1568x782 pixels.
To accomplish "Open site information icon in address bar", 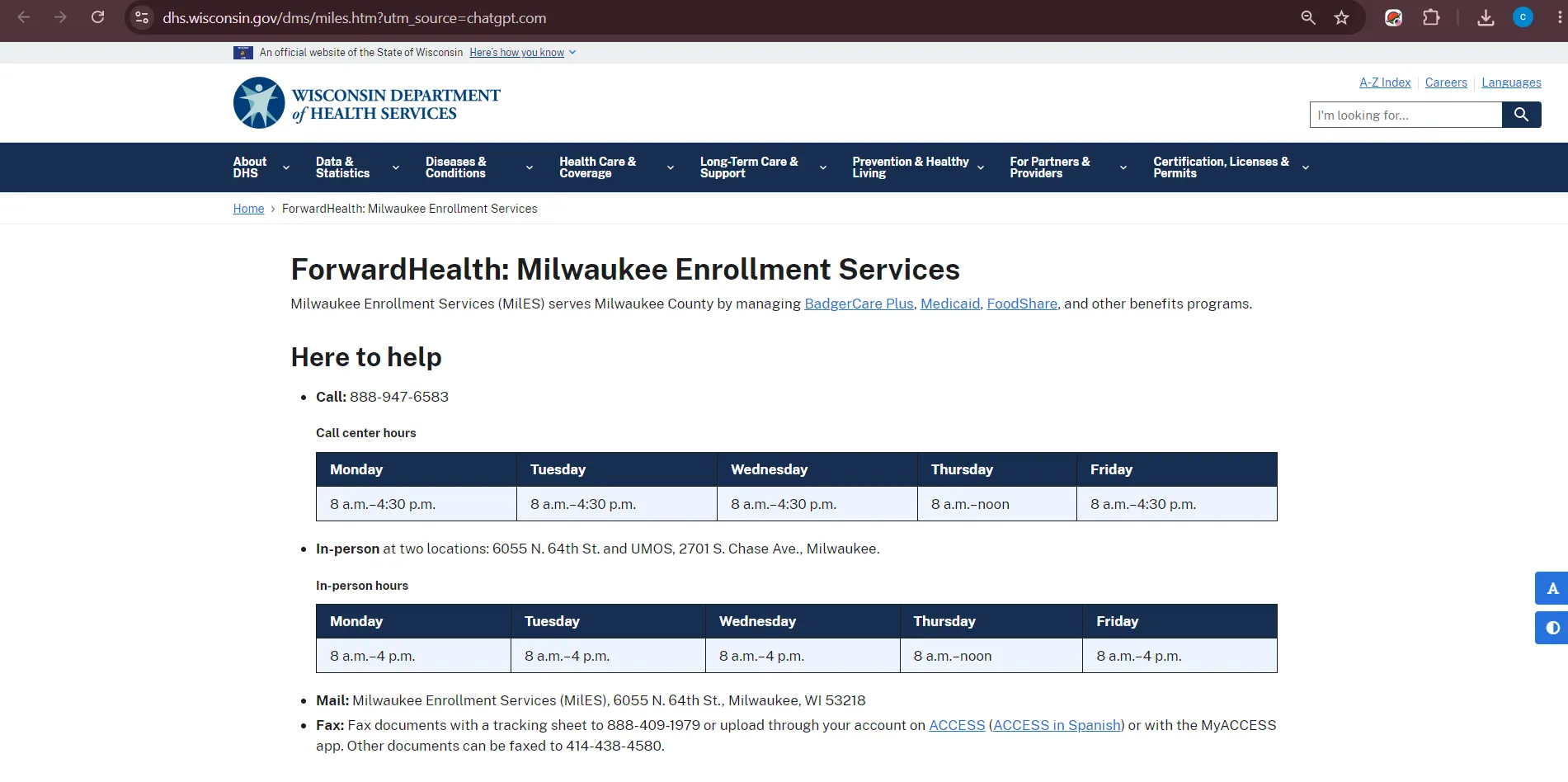I will (x=142, y=17).
